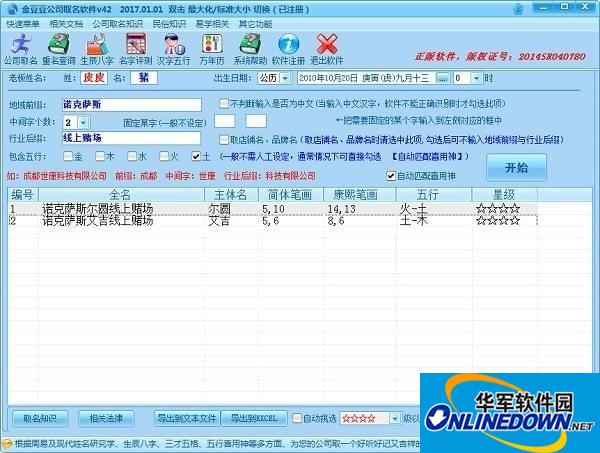Expand the birth hour dropdown
Viewport: 600px width, 453px height.
(476, 78)
